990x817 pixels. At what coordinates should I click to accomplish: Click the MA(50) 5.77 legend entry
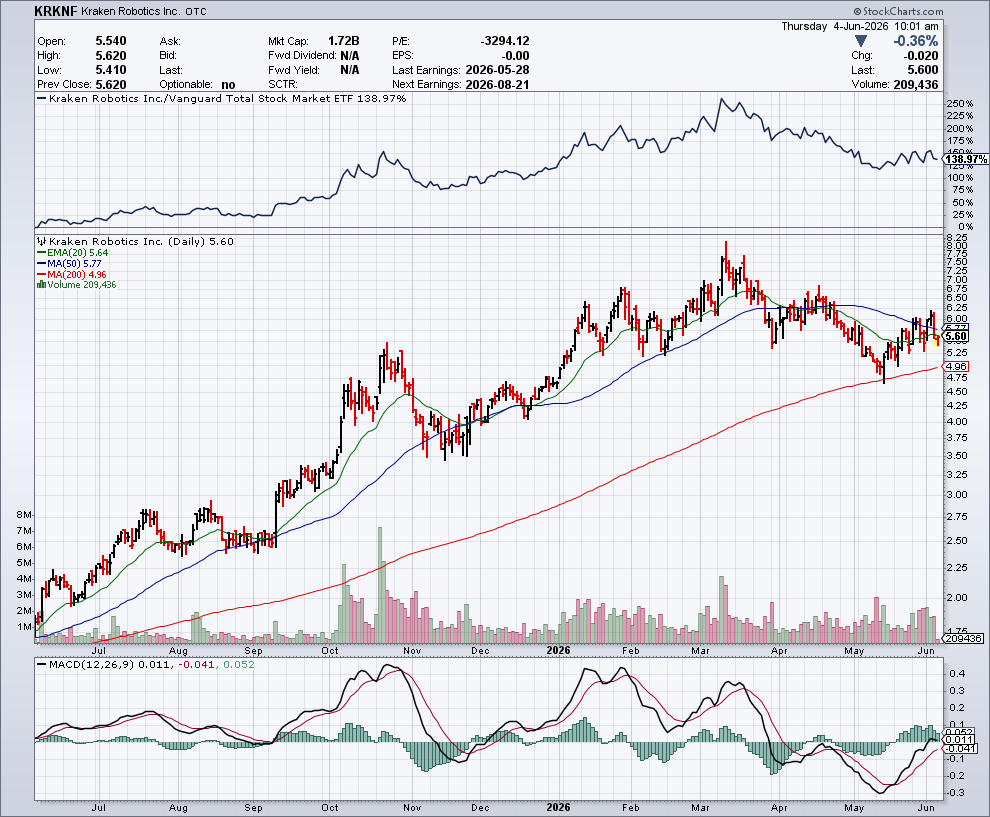(x=69, y=263)
